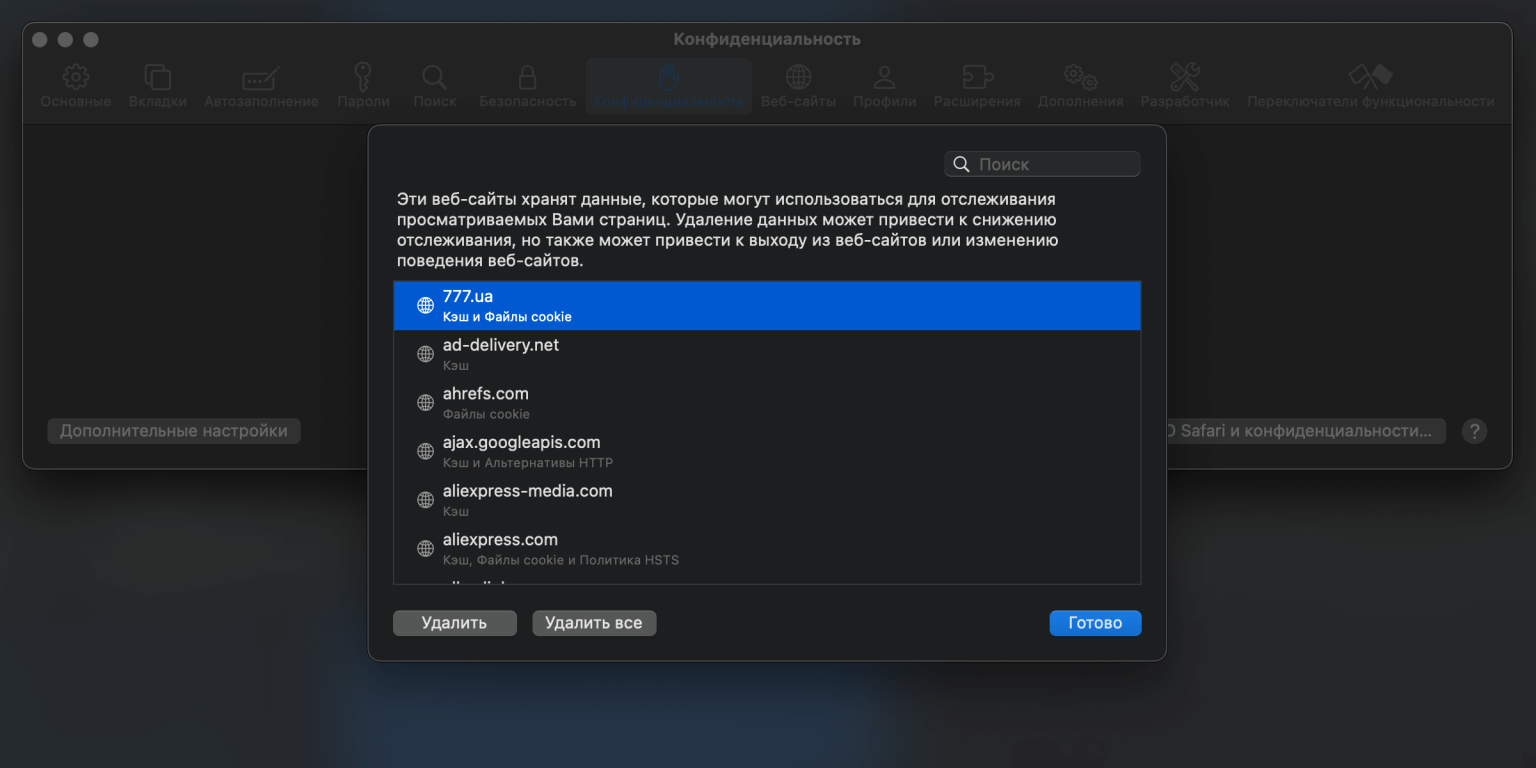Select the aliexpress.com list item

point(766,549)
